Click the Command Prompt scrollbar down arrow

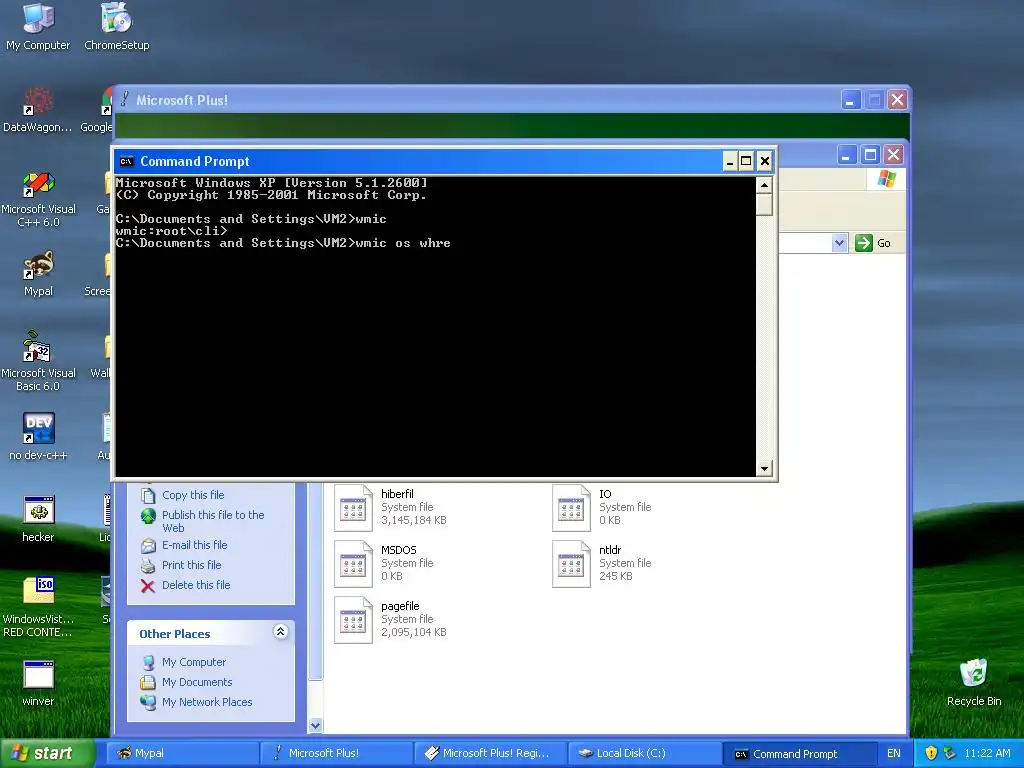(x=764, y=468)
